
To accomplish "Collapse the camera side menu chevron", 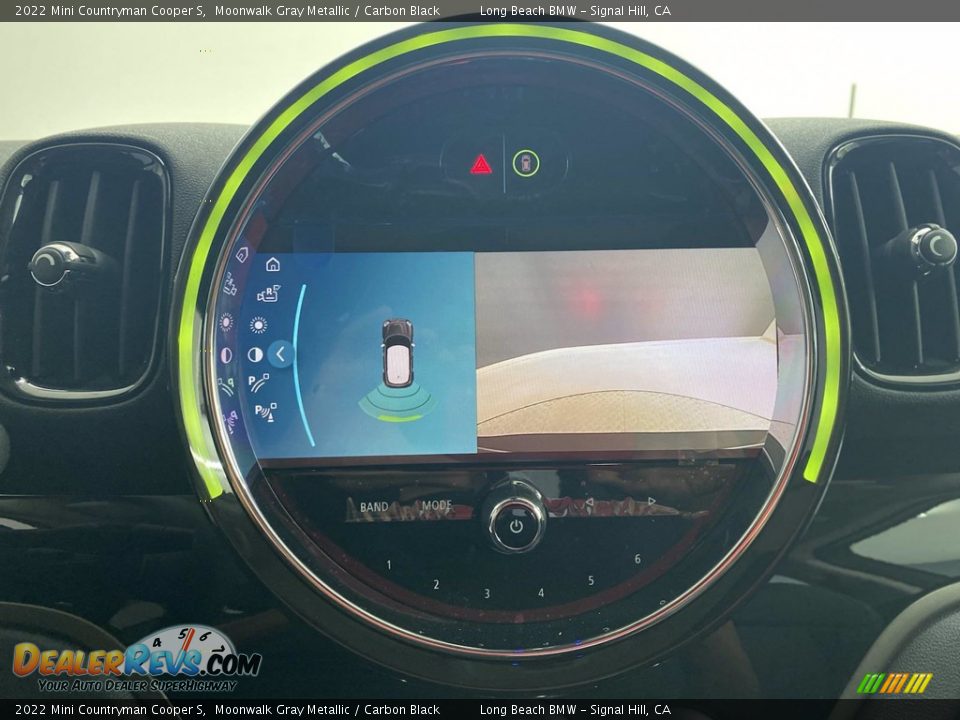I will click(281, 353).
